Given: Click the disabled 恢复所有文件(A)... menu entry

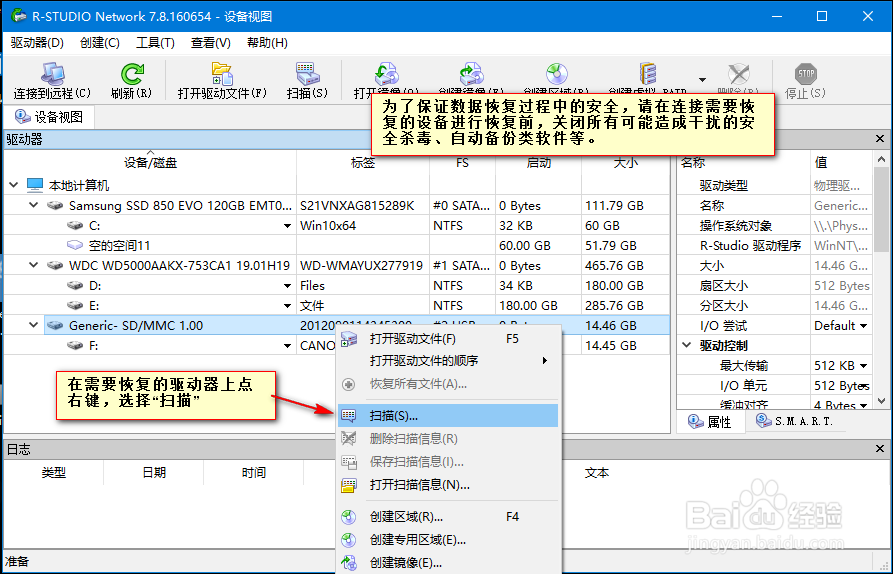Looking at the screenshot, I should [448, 384].
